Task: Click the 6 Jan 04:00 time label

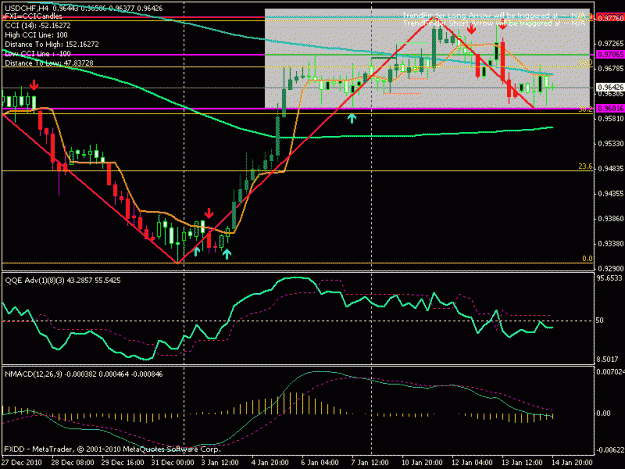Action: click(x=320, y=463)
